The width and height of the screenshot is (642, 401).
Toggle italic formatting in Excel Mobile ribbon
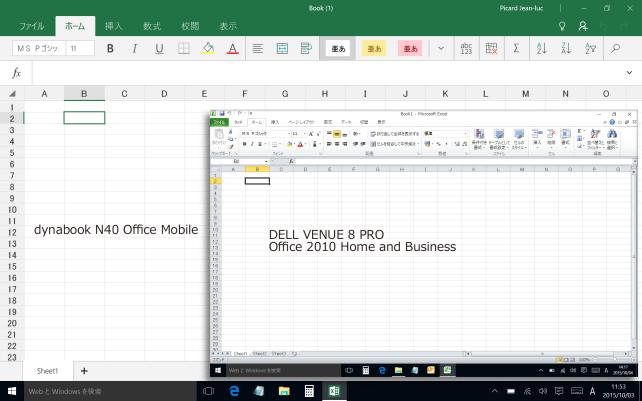pyautogui.click(x=134, y=49)
